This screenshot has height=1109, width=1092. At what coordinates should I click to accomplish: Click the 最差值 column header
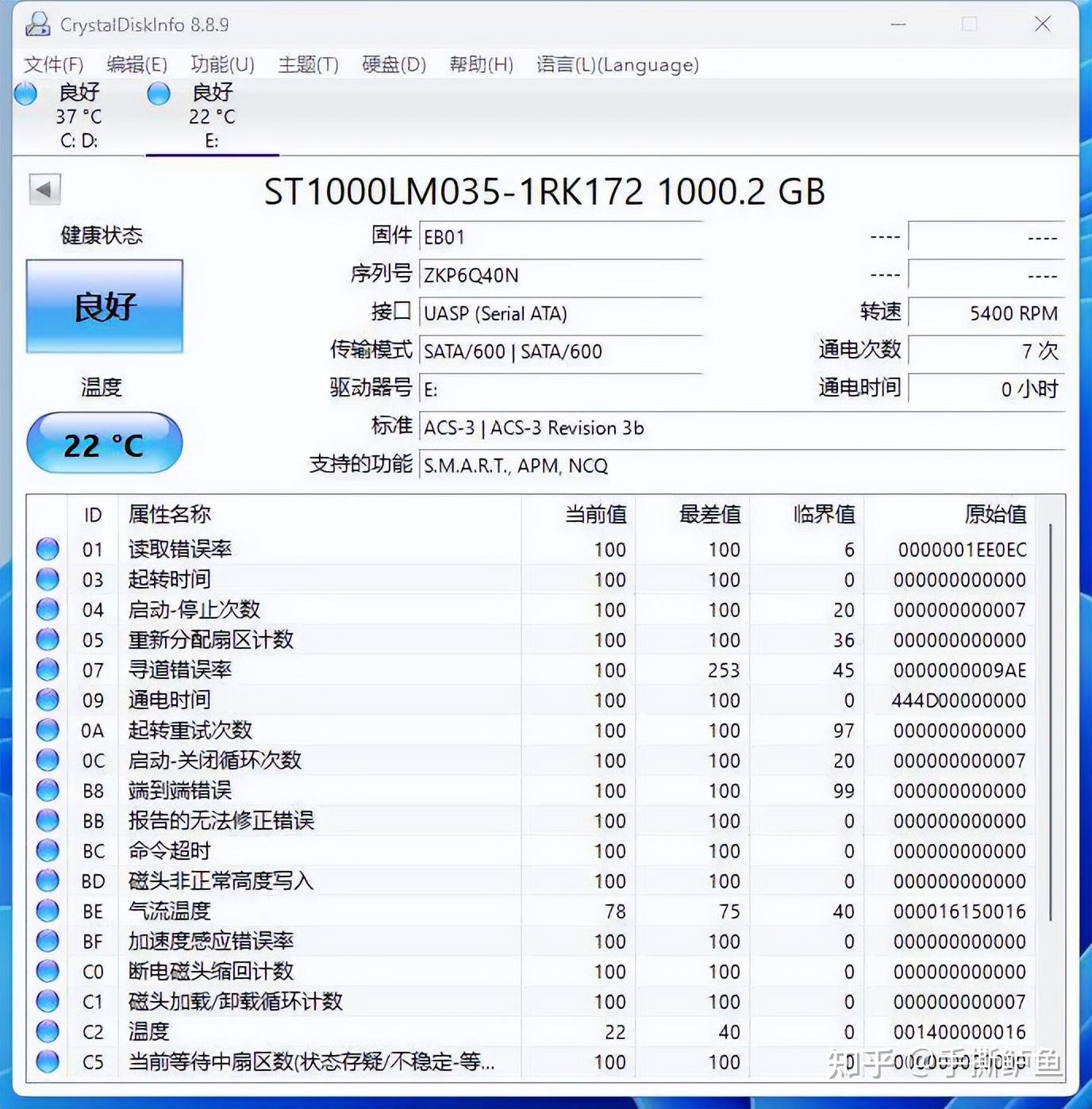point(693,514)
